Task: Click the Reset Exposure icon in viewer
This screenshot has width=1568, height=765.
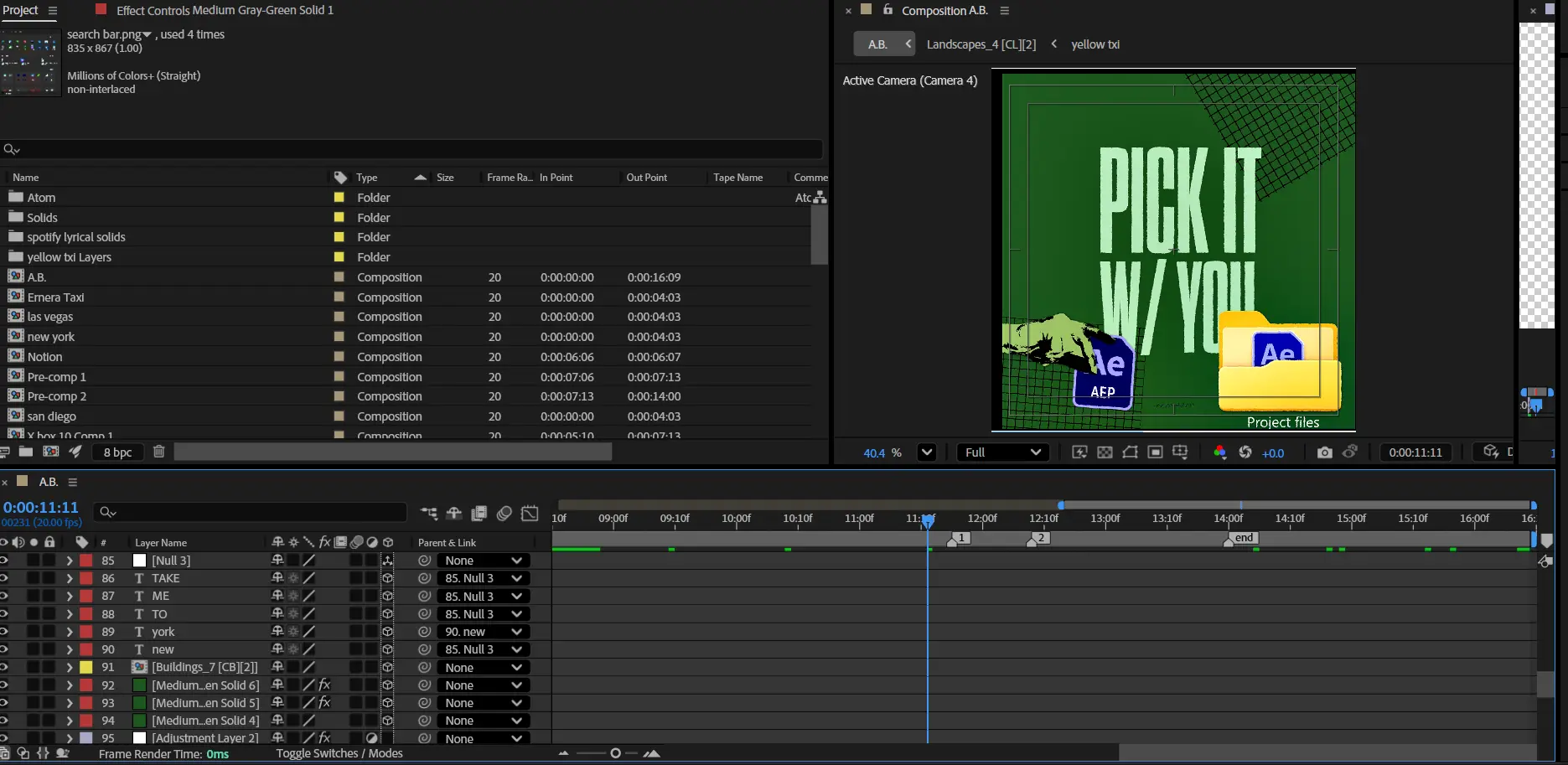Action: tap(1245, 452)
